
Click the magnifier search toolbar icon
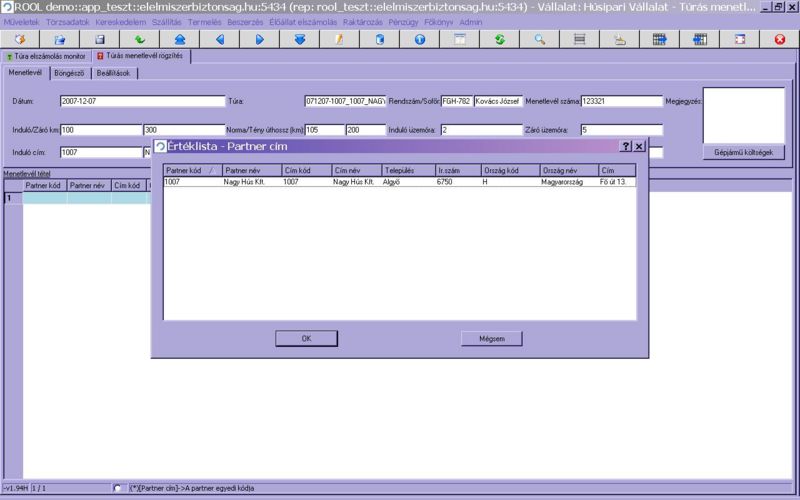tap(539, 40)
